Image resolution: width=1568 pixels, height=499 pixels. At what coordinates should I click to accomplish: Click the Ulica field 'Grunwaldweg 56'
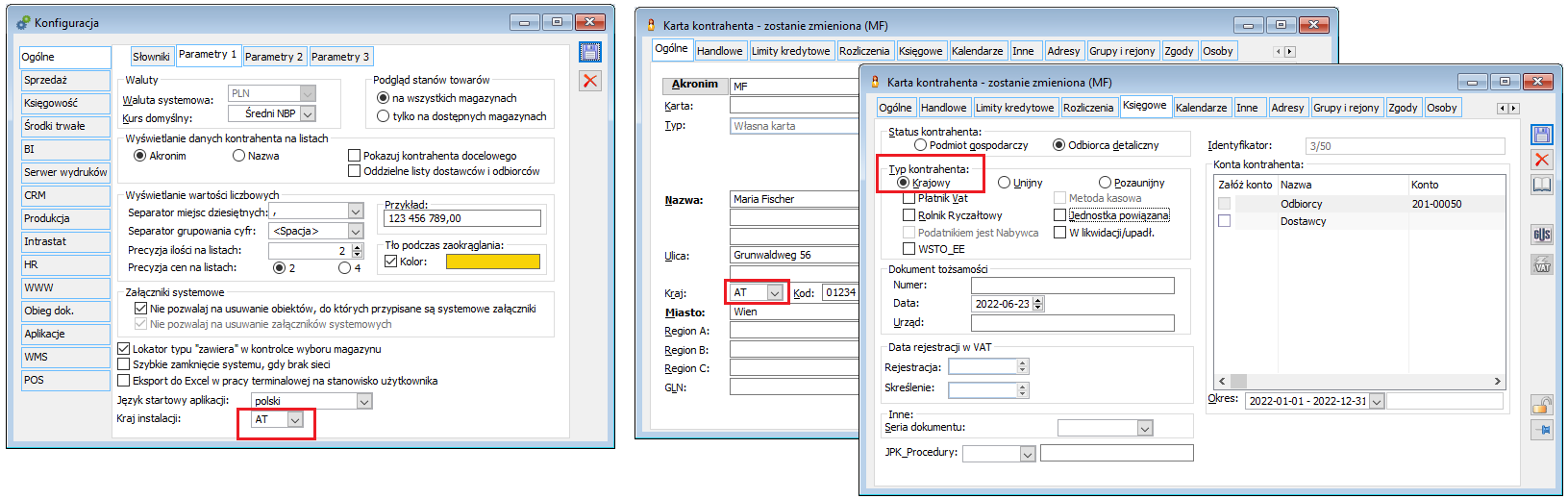pyautogui.click(x=794, y=256)
